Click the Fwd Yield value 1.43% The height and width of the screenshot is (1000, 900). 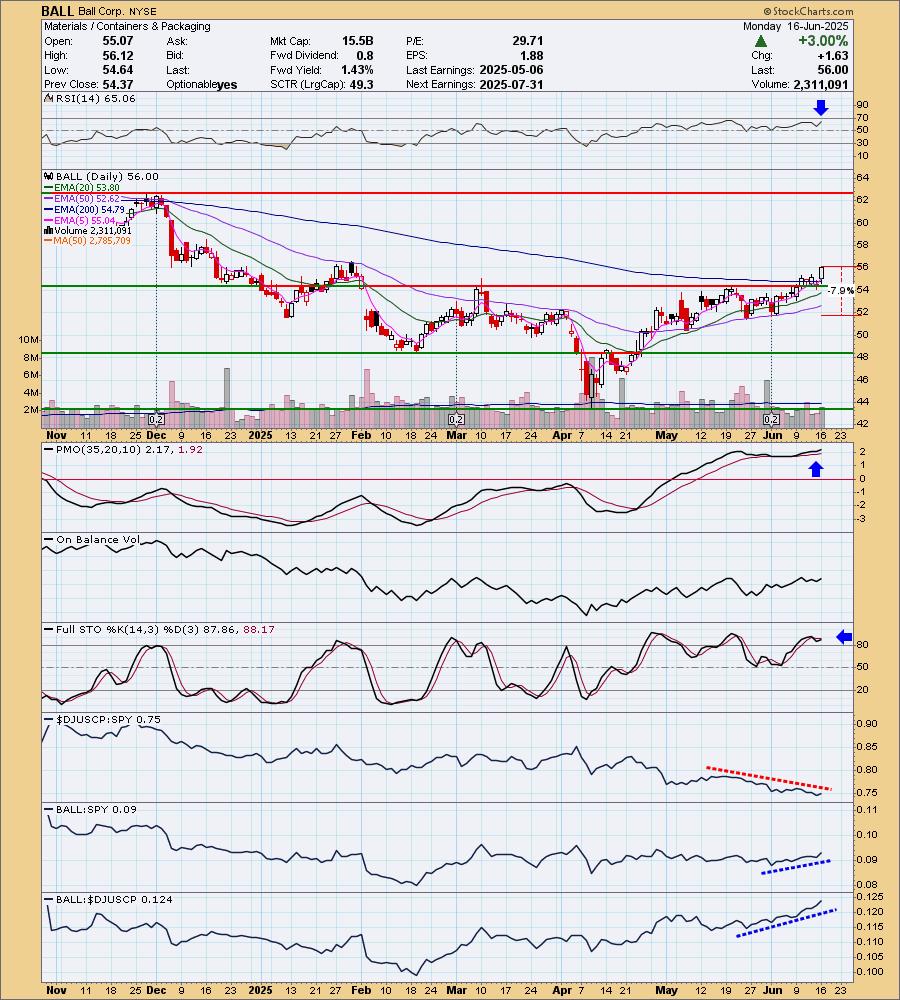click(x=357, y=70)
